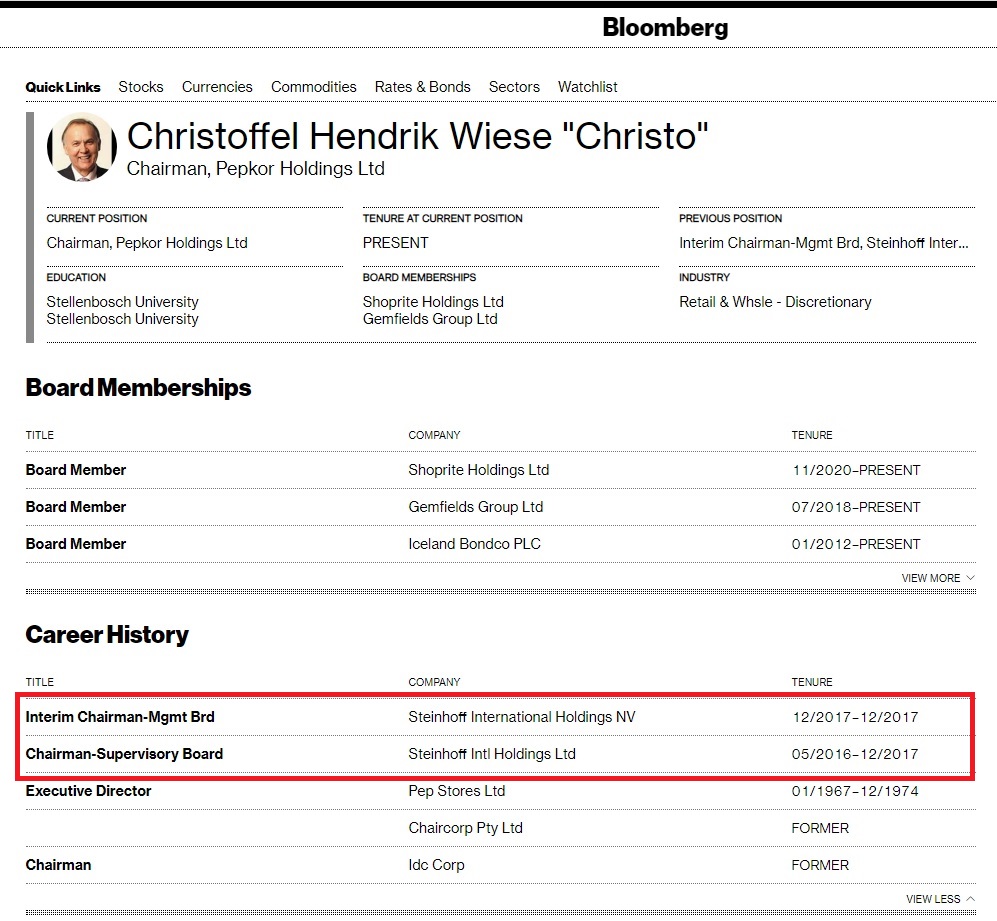Open Iceland Bondco PLC company row

click(x=474, y=544)
